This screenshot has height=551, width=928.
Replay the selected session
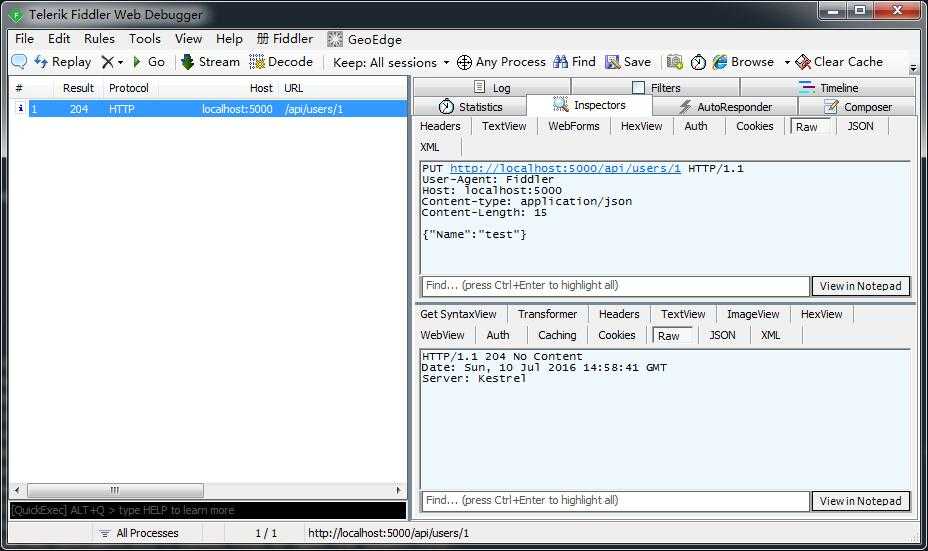tap(63, 62)
